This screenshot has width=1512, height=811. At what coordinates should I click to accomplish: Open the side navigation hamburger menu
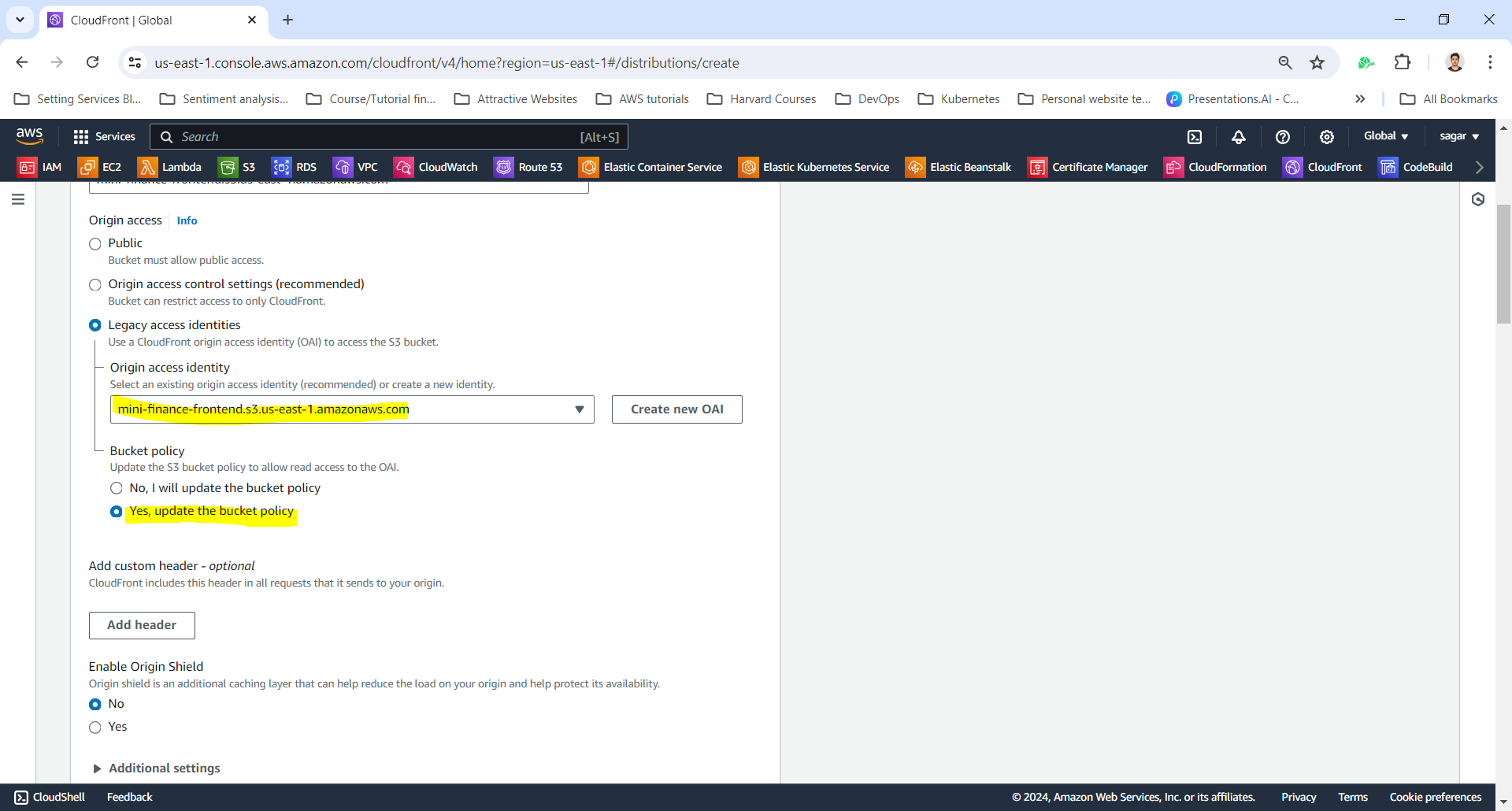[x=18, y=200]
